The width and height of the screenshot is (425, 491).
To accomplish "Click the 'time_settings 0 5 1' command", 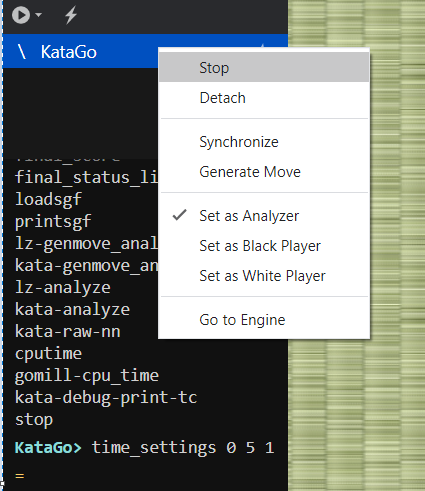I will (183, 447).
